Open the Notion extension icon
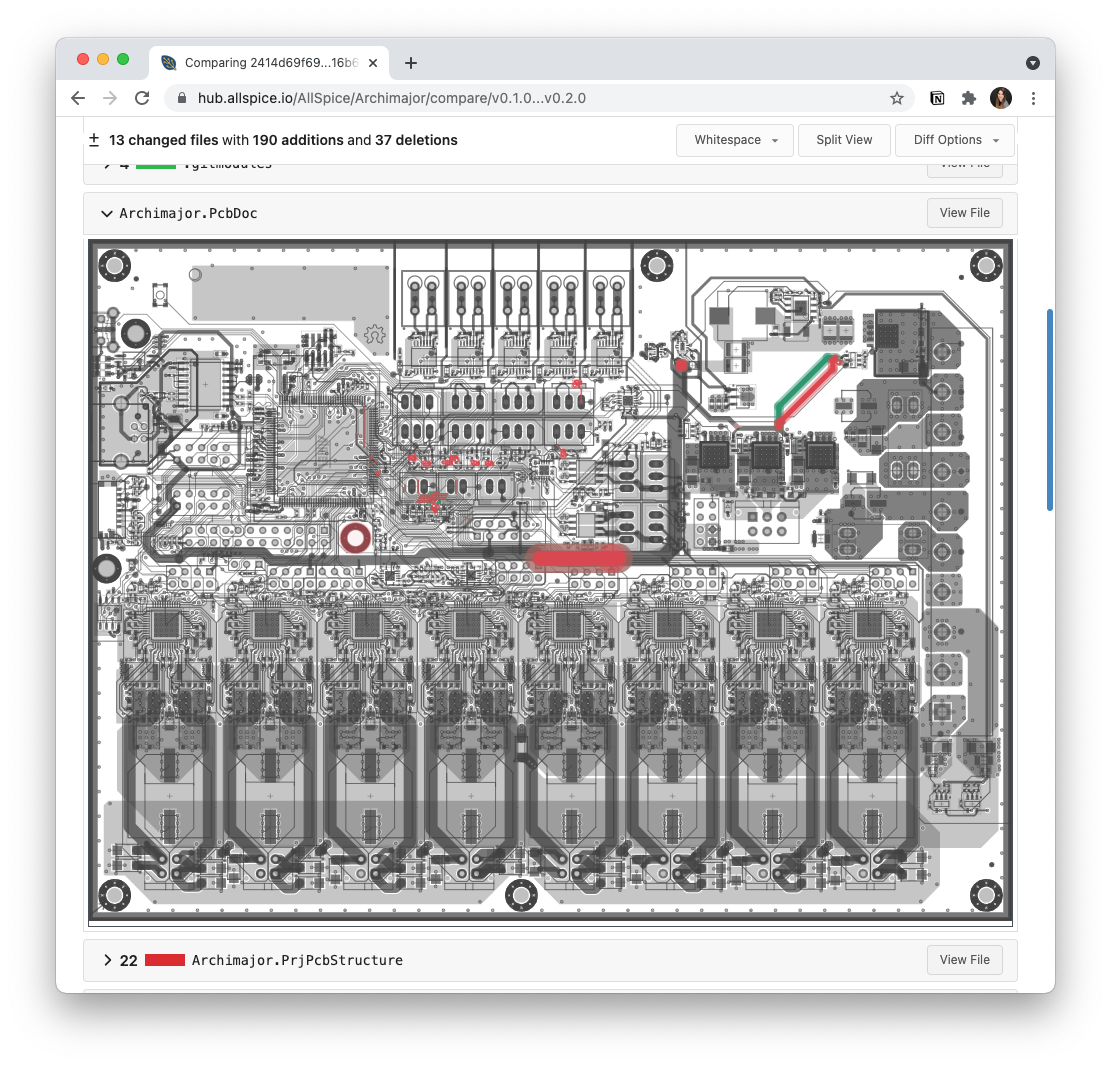 pos(937,98)
